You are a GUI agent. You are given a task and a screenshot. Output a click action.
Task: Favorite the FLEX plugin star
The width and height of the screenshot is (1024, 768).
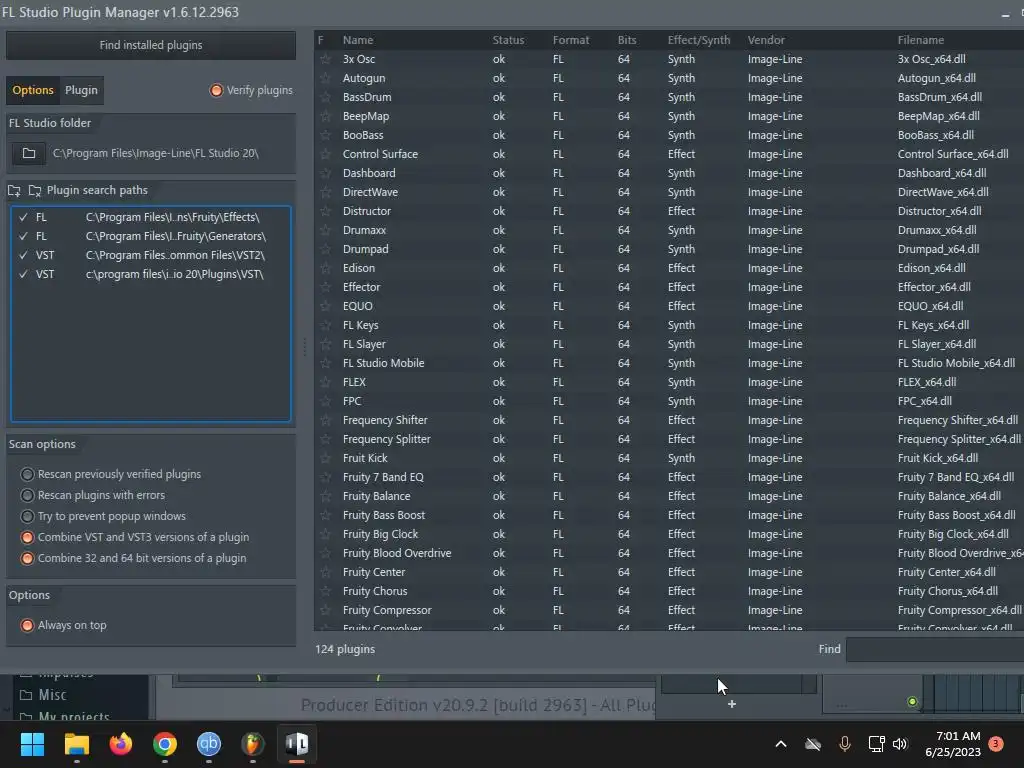point(325,382)
